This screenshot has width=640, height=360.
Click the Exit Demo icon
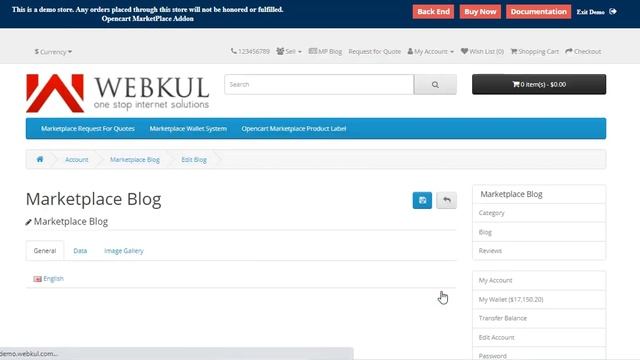(613, 11)
